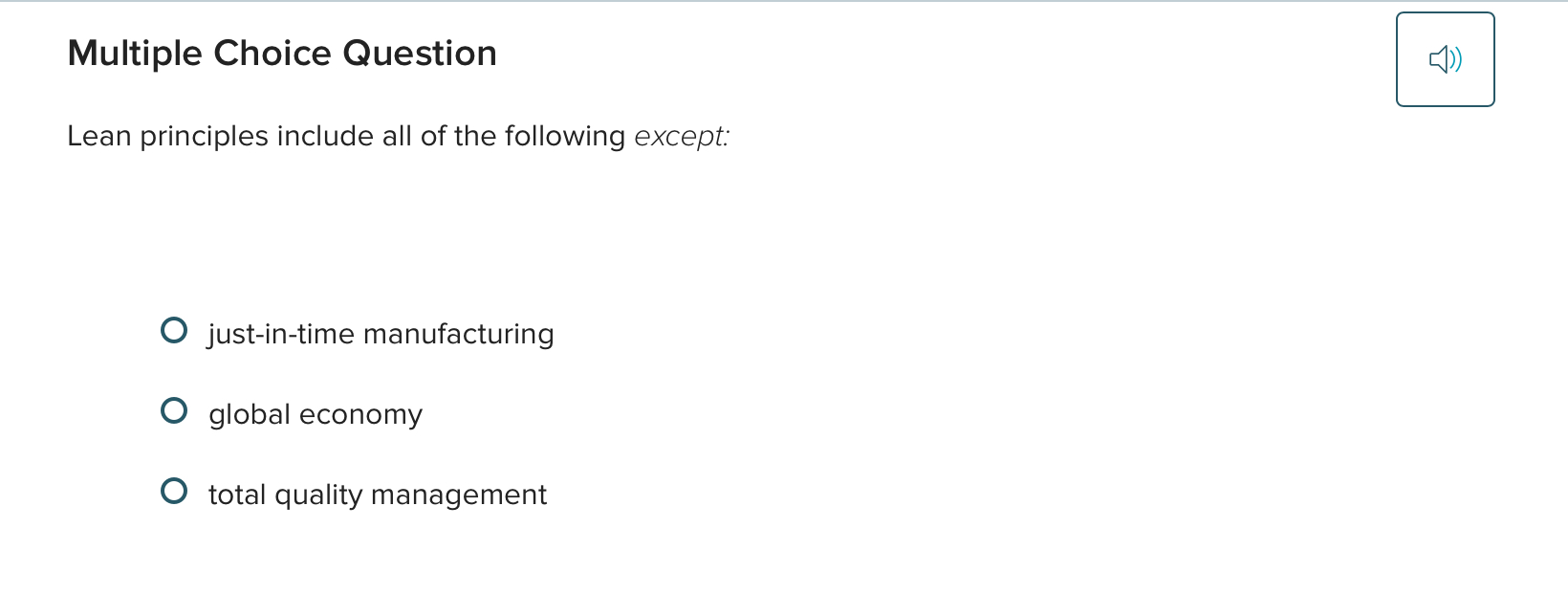Viewport: 1568px width, 616px height.
Task: Click the global economy answer text
Action: 316,414
